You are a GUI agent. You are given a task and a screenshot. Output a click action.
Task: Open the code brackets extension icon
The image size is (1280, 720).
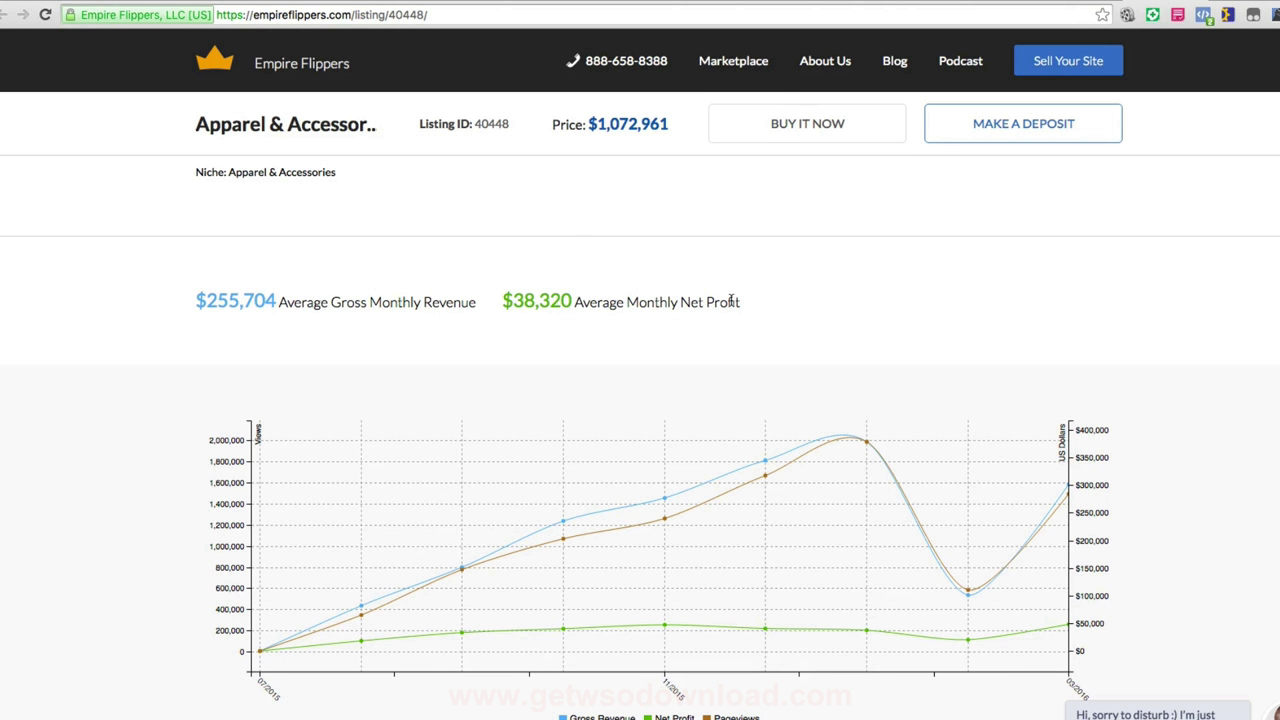tap(1203, 15)
